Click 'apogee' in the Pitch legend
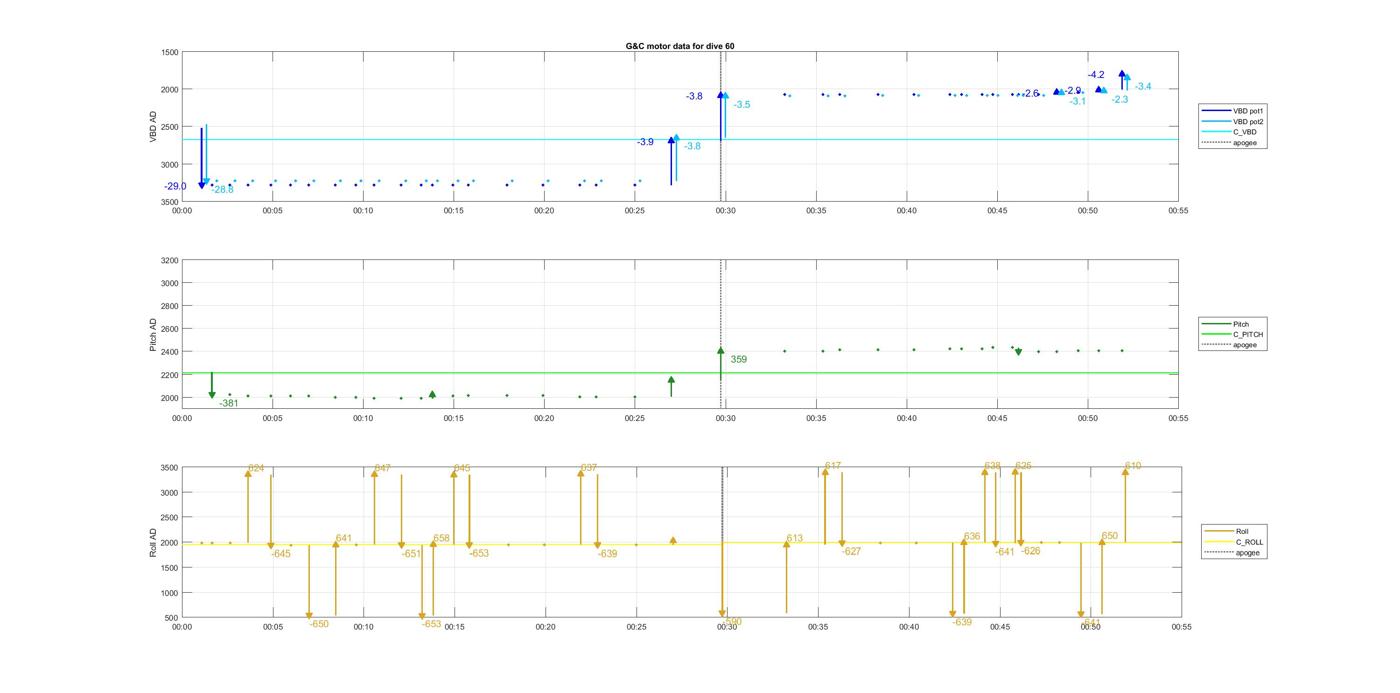The width and height of the screenshot is (1400, 693). point(1233,345)
